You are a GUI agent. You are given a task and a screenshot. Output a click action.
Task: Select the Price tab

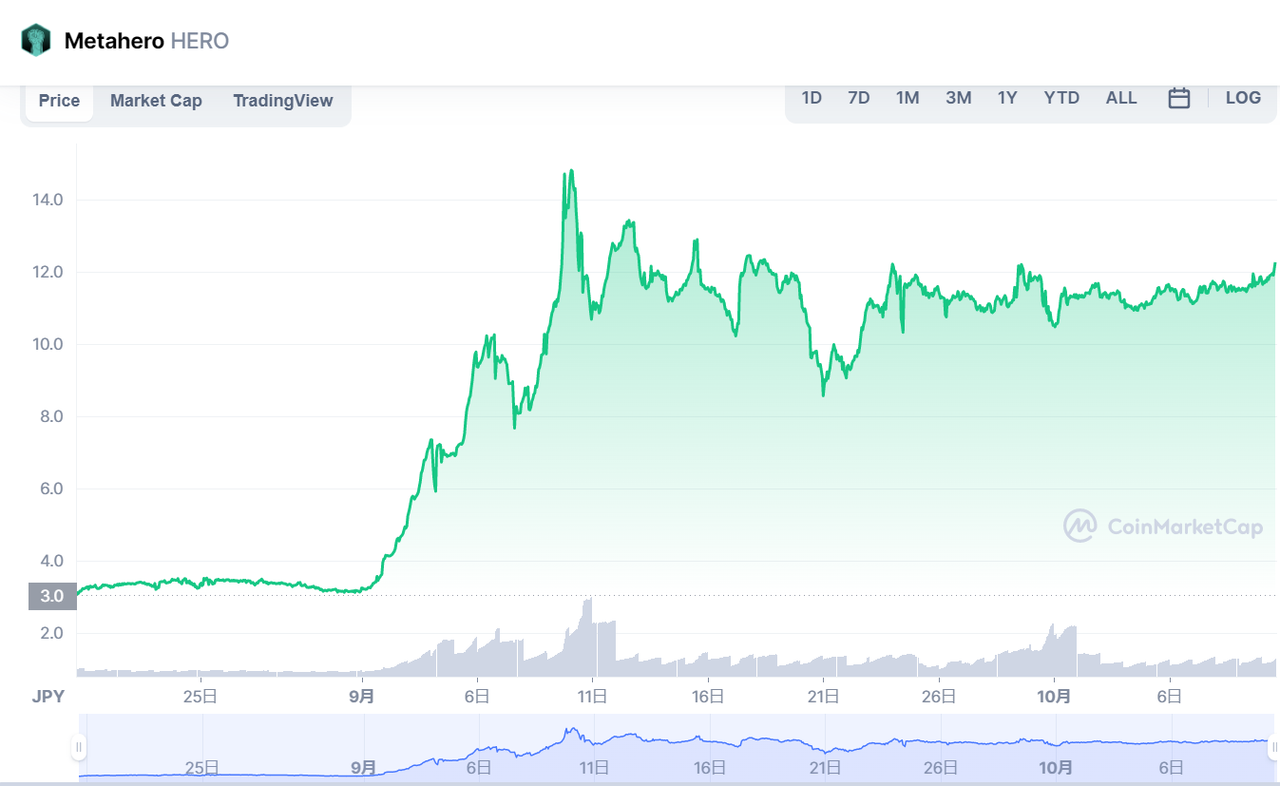coord(59,101)
